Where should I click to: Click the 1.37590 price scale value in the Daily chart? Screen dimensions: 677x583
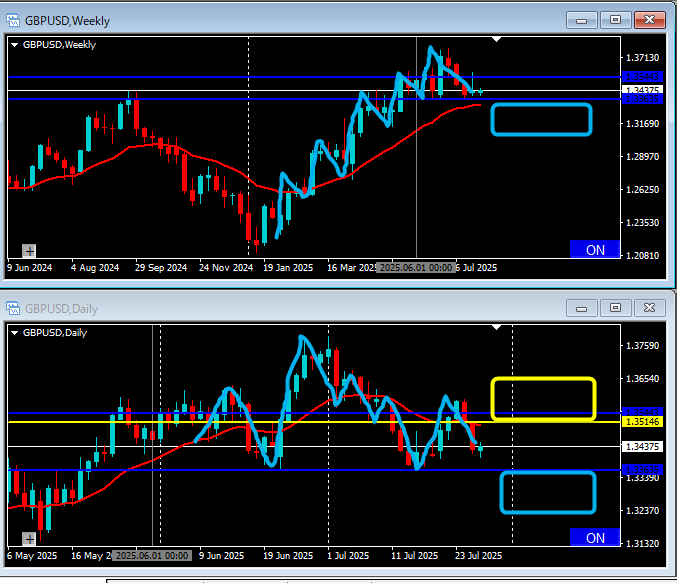pos(642,345)
